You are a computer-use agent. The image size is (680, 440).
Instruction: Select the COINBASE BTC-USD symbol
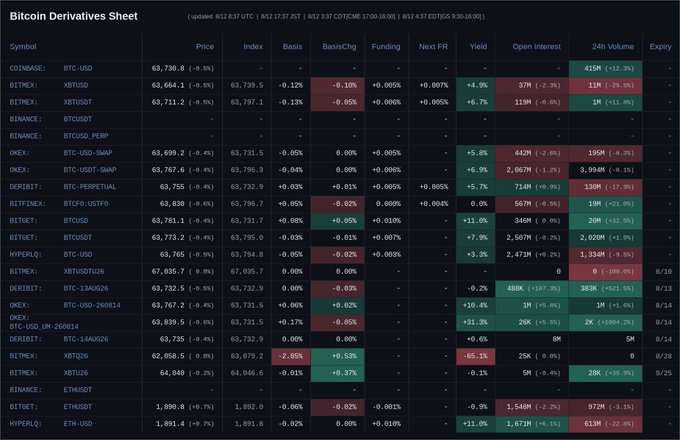click(x=78, y=68)
